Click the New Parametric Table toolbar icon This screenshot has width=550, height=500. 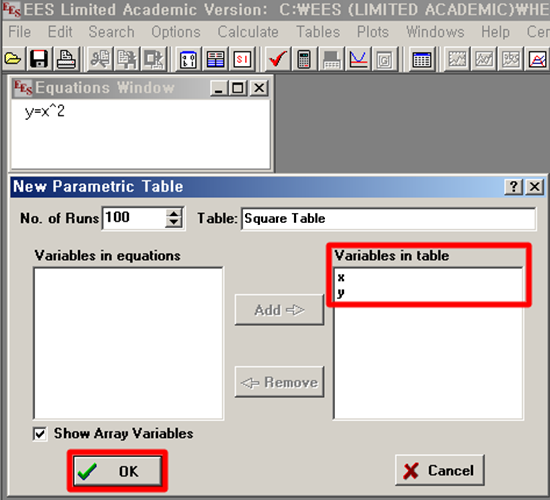click(422, 59)
